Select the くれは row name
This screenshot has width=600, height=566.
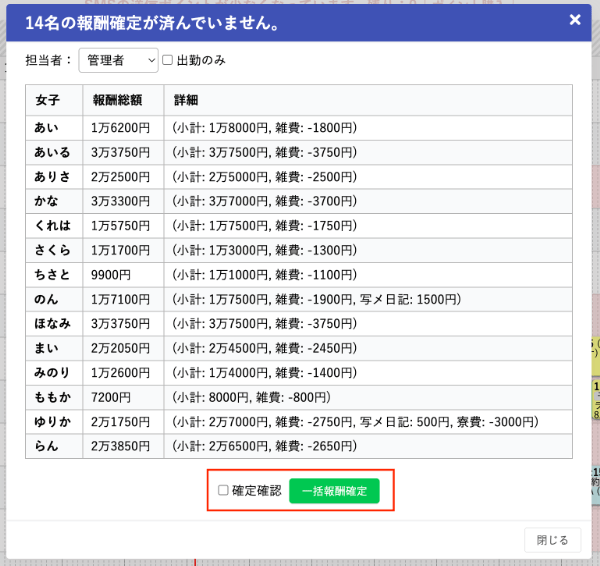tap(52, 226)
